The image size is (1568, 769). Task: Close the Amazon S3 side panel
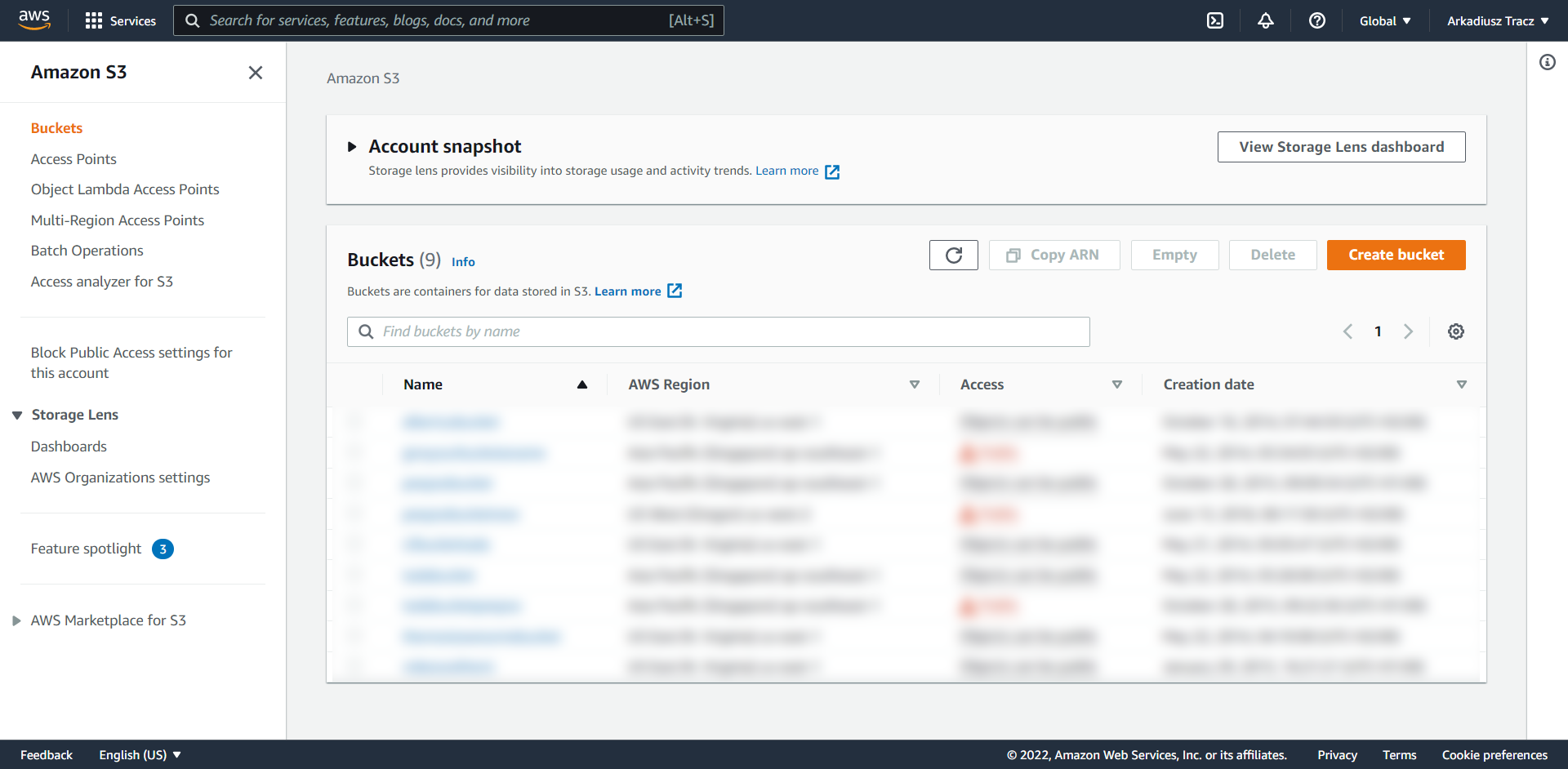[x=256, y=73]
